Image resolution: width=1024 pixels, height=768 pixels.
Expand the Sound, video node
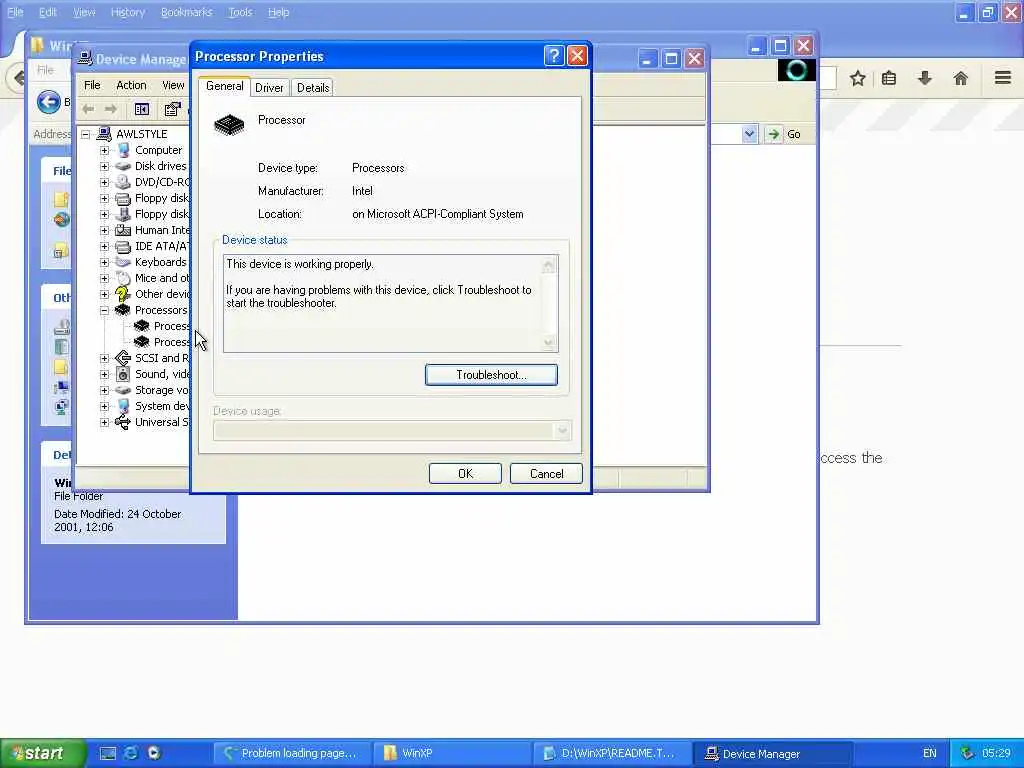[104, 374]
